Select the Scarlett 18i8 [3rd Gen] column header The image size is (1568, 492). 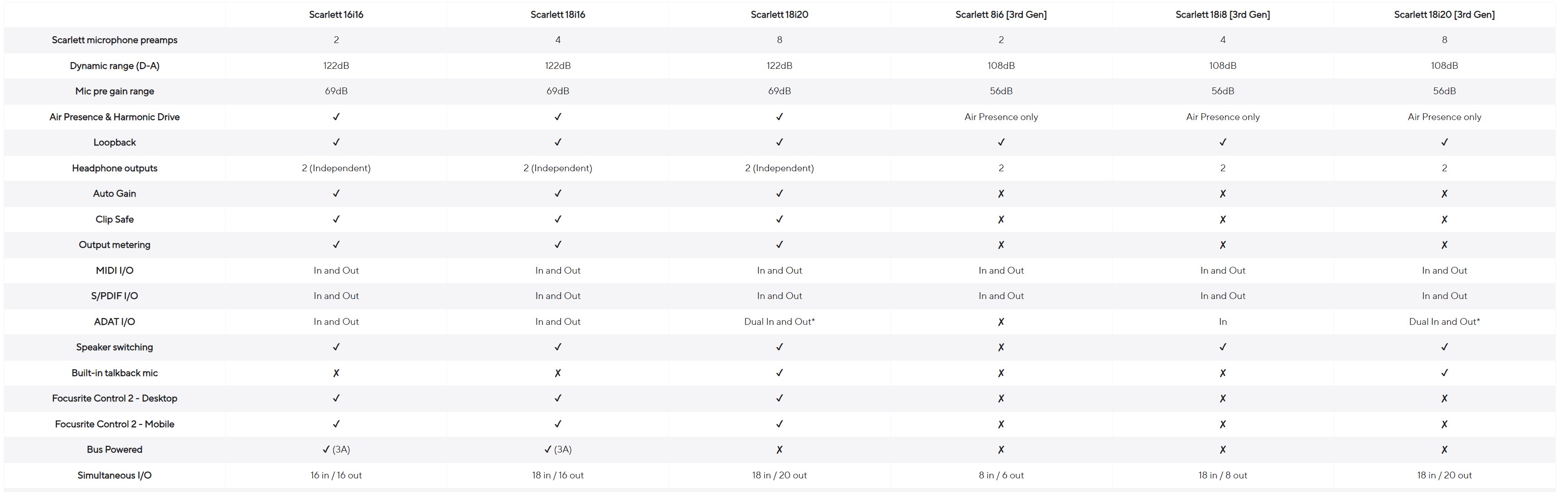pyautogui.click(x=1222, y=14)
